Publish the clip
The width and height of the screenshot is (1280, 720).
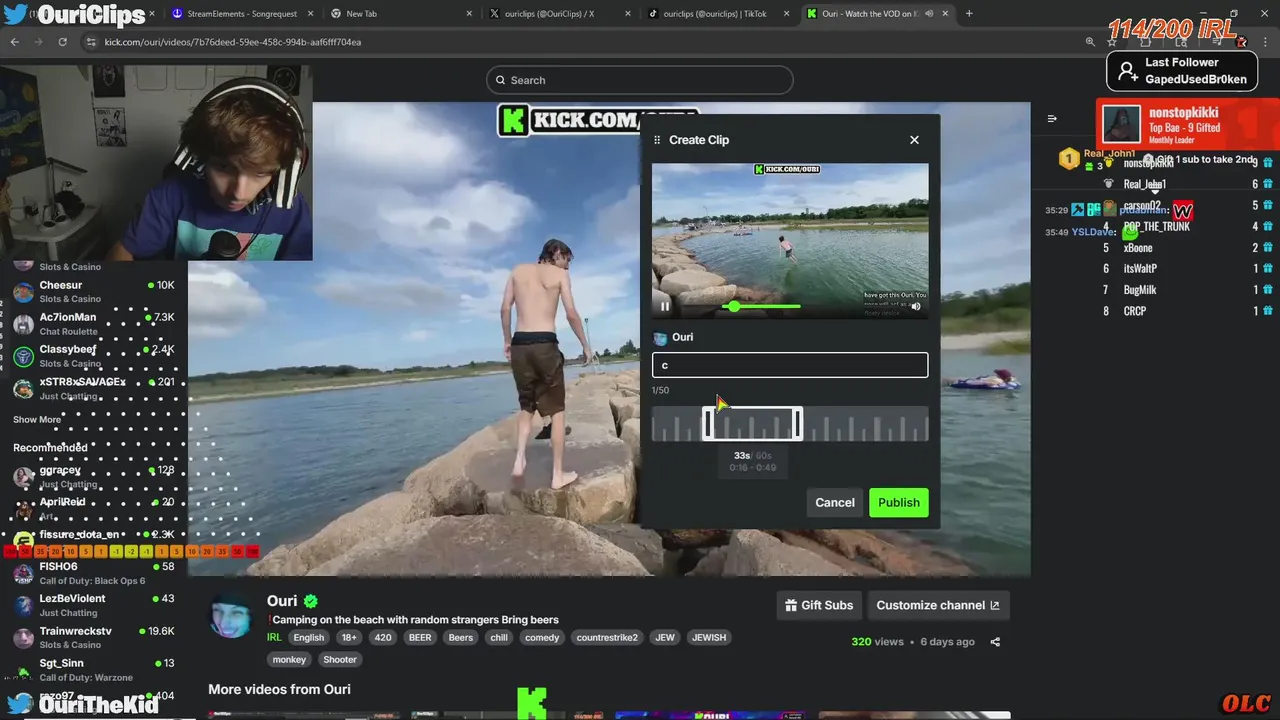[x=898, y=502]
